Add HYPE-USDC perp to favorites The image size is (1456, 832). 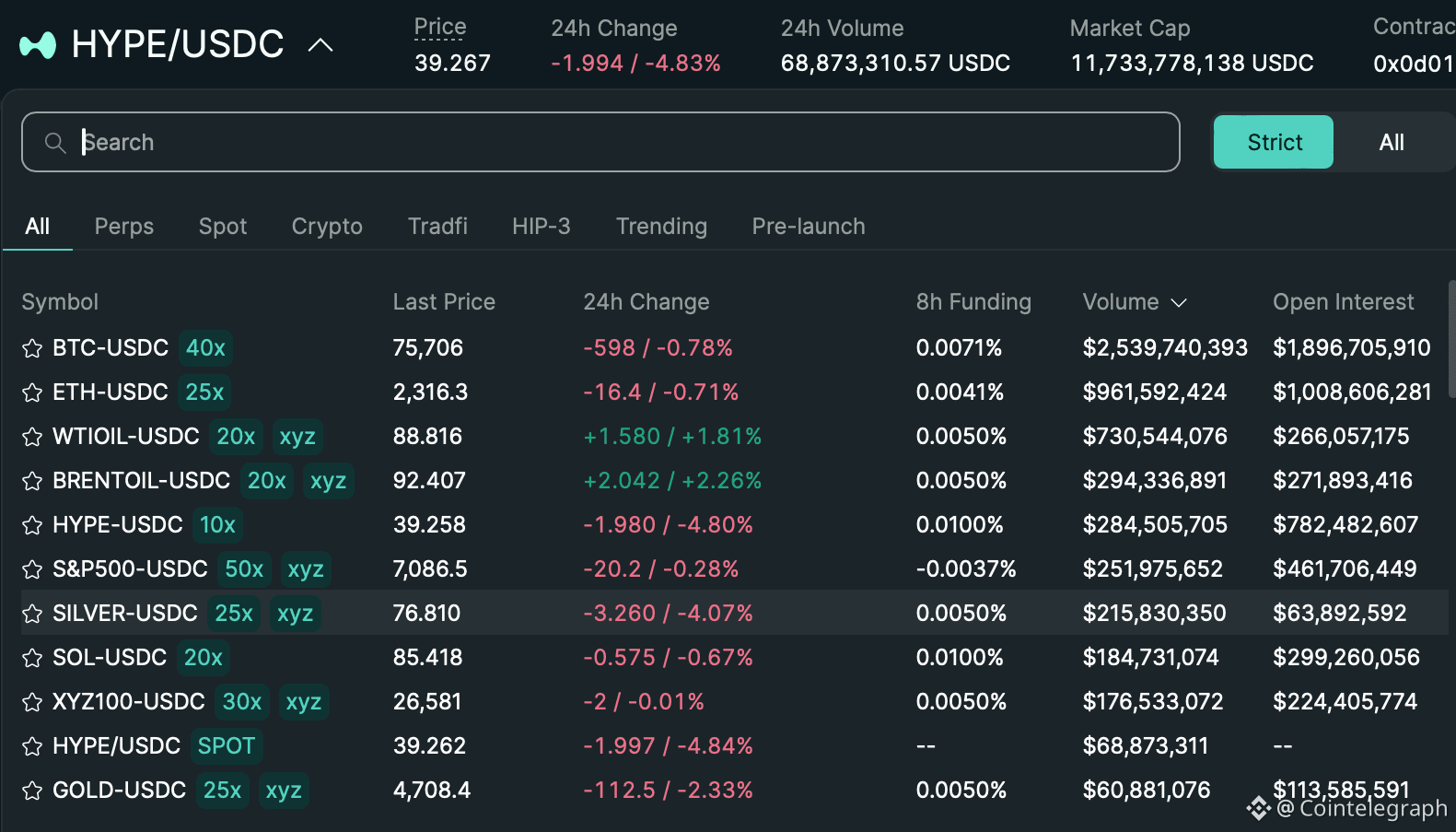32,525
